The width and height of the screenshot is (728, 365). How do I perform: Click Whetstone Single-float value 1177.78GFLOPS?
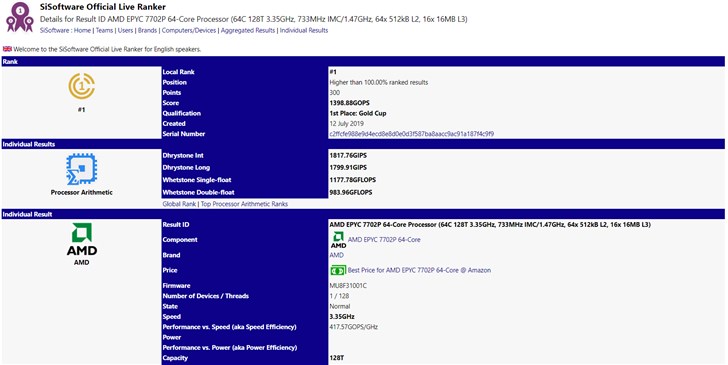pos(353,180)
